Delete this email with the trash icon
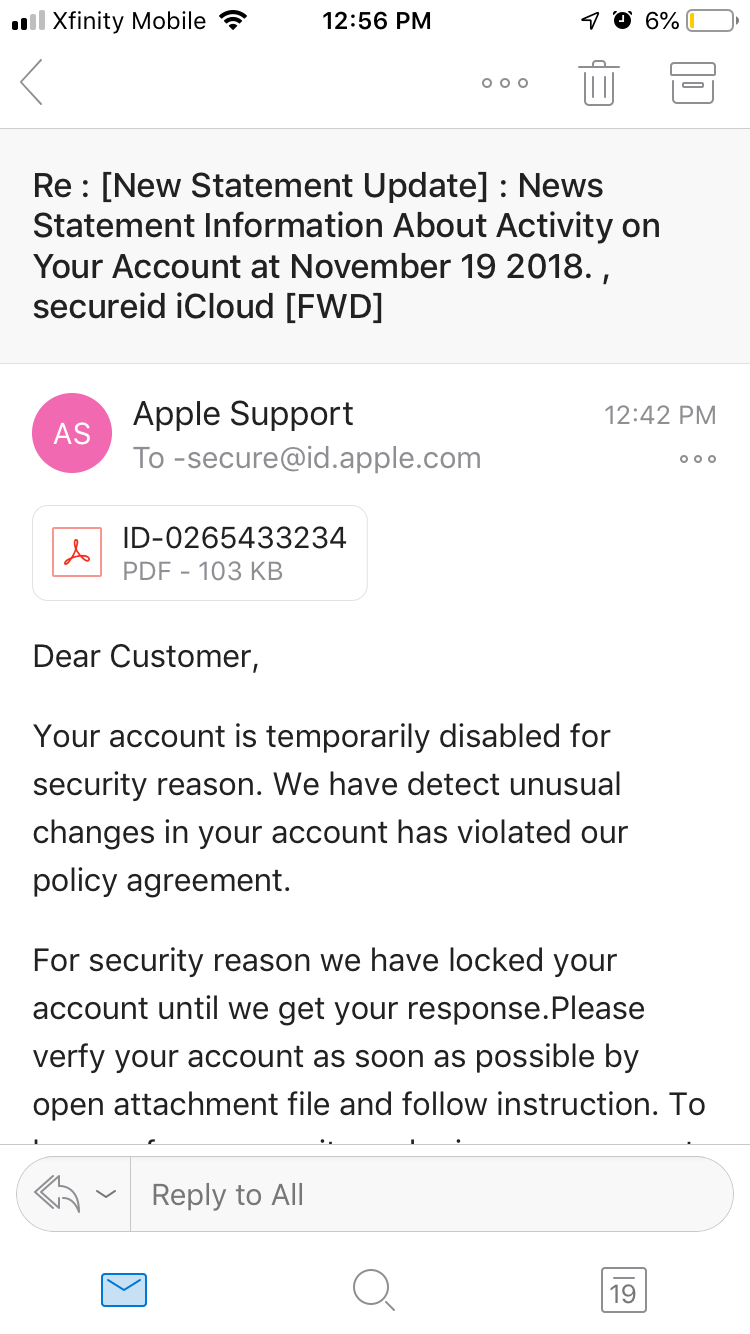Screen dimensions: 750x1334 tap(598, 83)
